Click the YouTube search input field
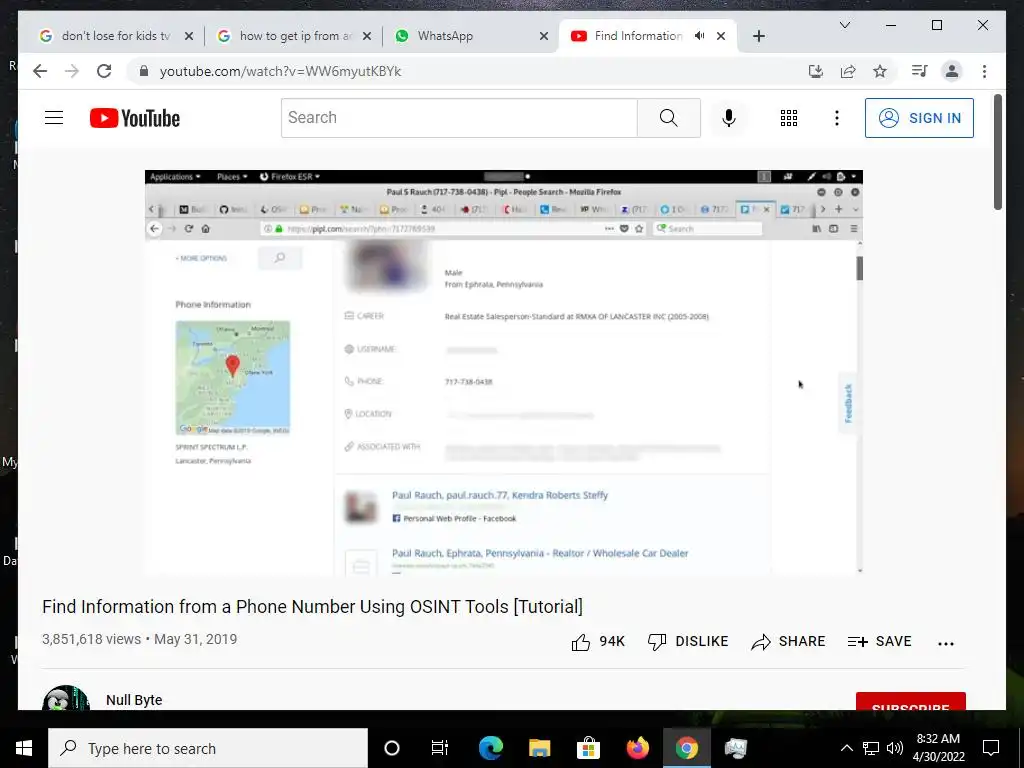1024x768 pixels. click(459, 118)
